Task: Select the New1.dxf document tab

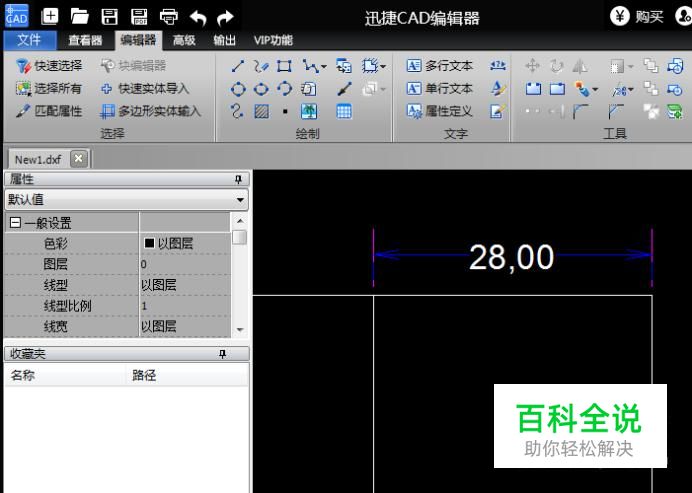Action: pos(38,159)
